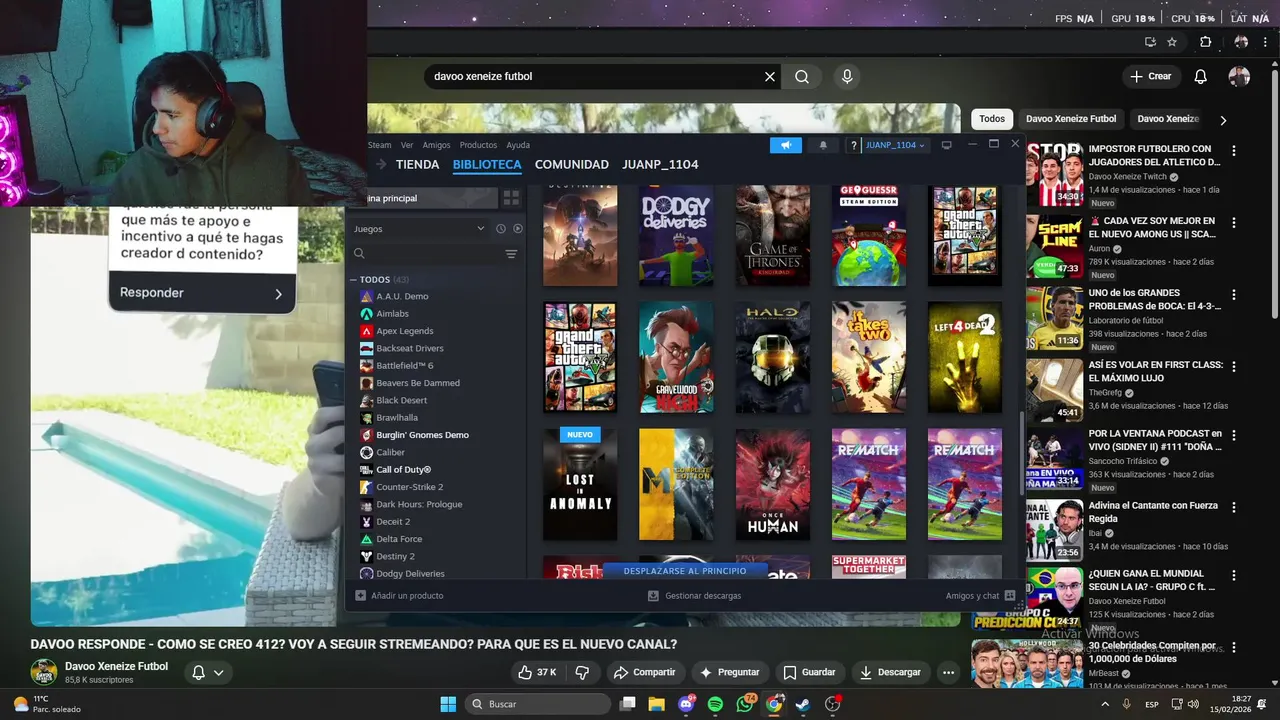Click the Steam help question mark icon
Image resolution: width=1280 pixels, height=720 pixels.
[853, 145]
